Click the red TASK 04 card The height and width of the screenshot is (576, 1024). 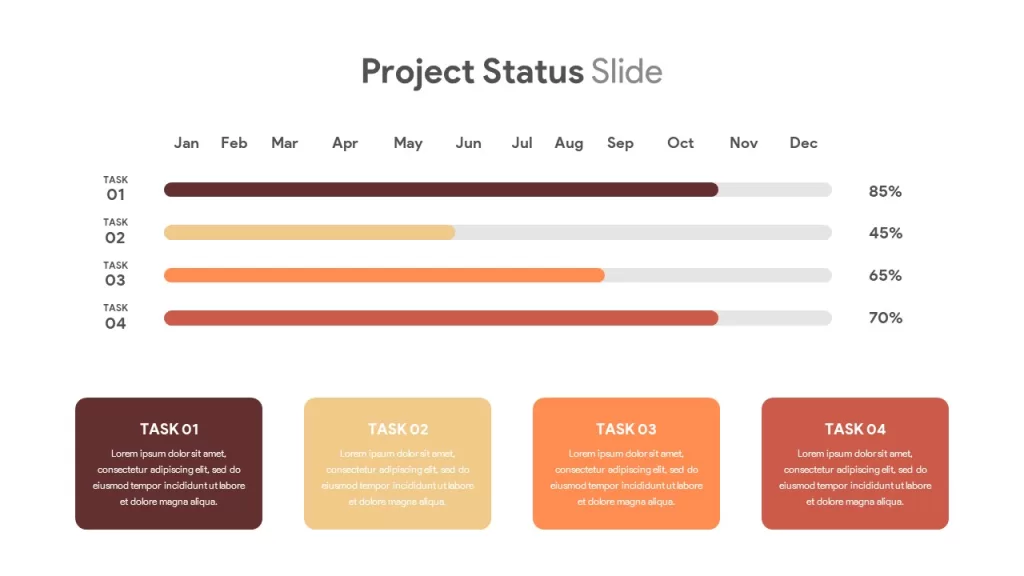(855, 464)
